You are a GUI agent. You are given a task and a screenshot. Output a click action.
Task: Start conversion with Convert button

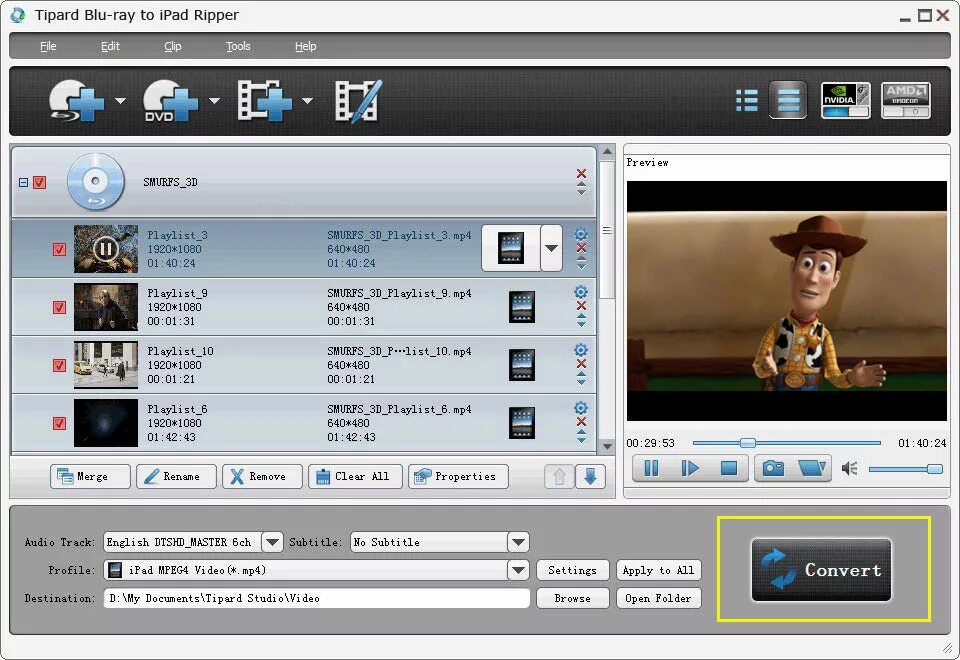click(822, 570)
